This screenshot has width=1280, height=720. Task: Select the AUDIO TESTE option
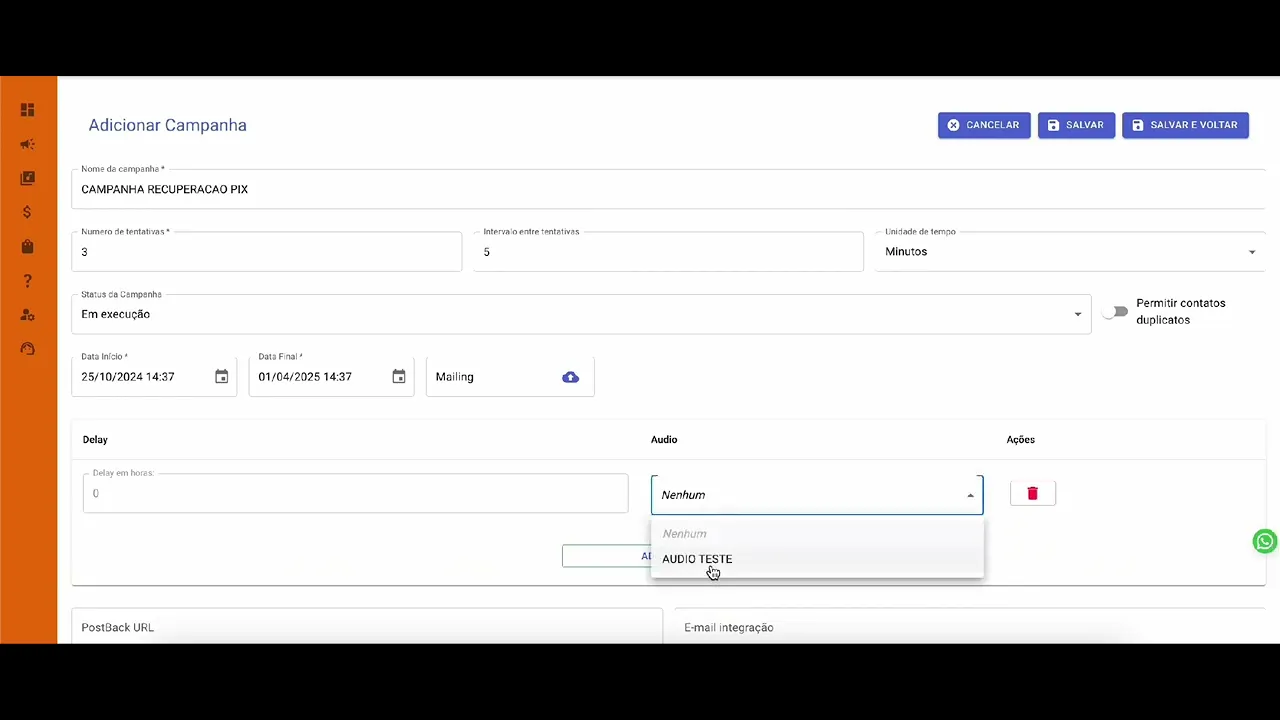pyautogui.click(x=817, y=559)
